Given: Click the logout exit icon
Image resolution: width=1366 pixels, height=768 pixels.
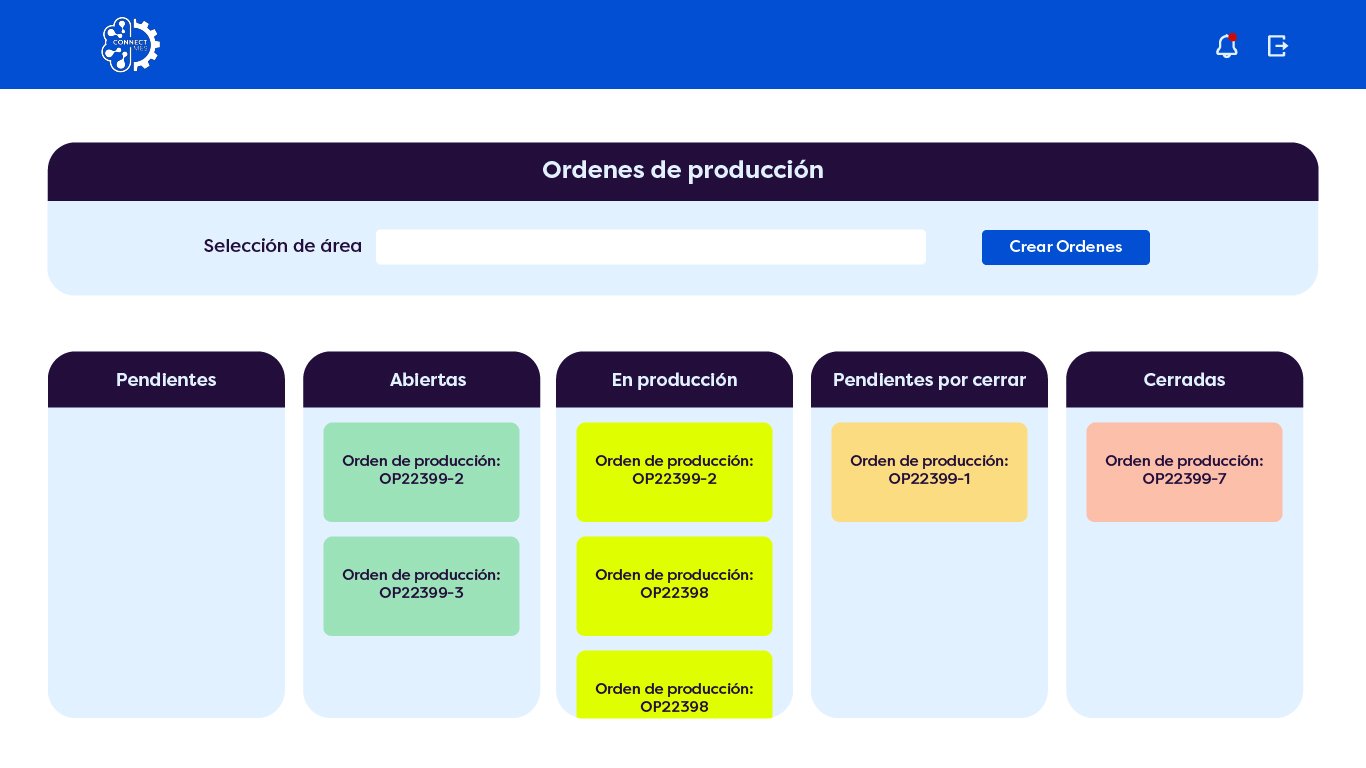Looking at the screenshot, I should [1278, 46].
